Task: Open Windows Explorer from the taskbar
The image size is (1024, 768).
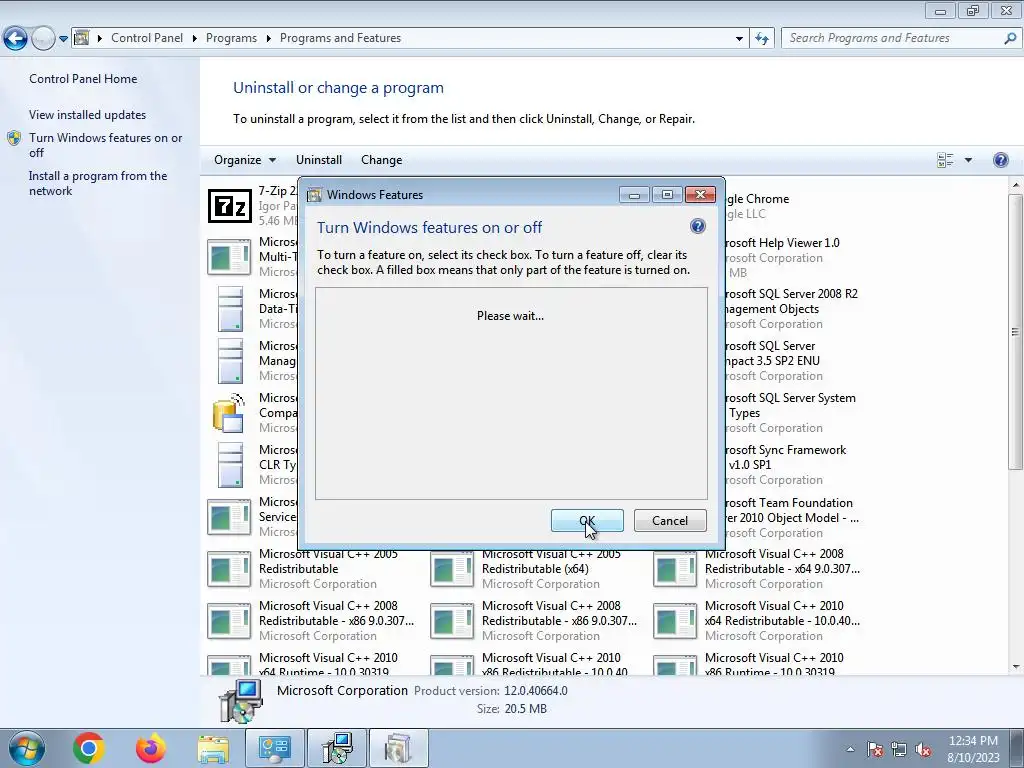Action: tap(213, 748)
